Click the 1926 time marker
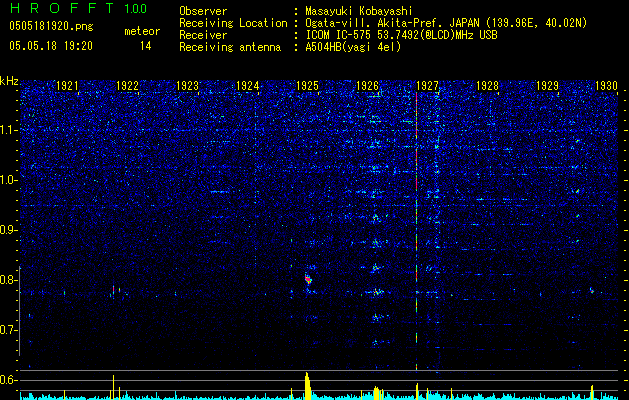Image resolution: width=629 pixels, height=400 pixels. click(x=367, y=86)
